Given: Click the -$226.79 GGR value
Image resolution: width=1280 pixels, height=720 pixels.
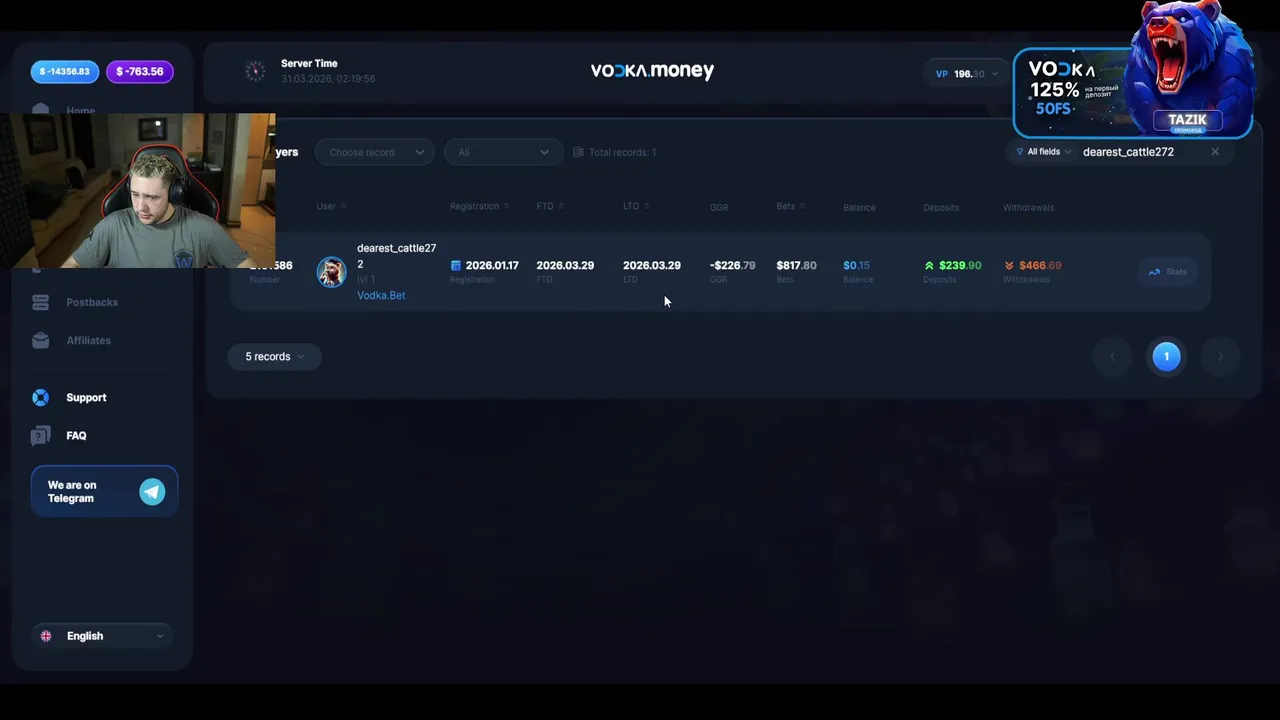Looking at the screenshot, I should point(733,265).
